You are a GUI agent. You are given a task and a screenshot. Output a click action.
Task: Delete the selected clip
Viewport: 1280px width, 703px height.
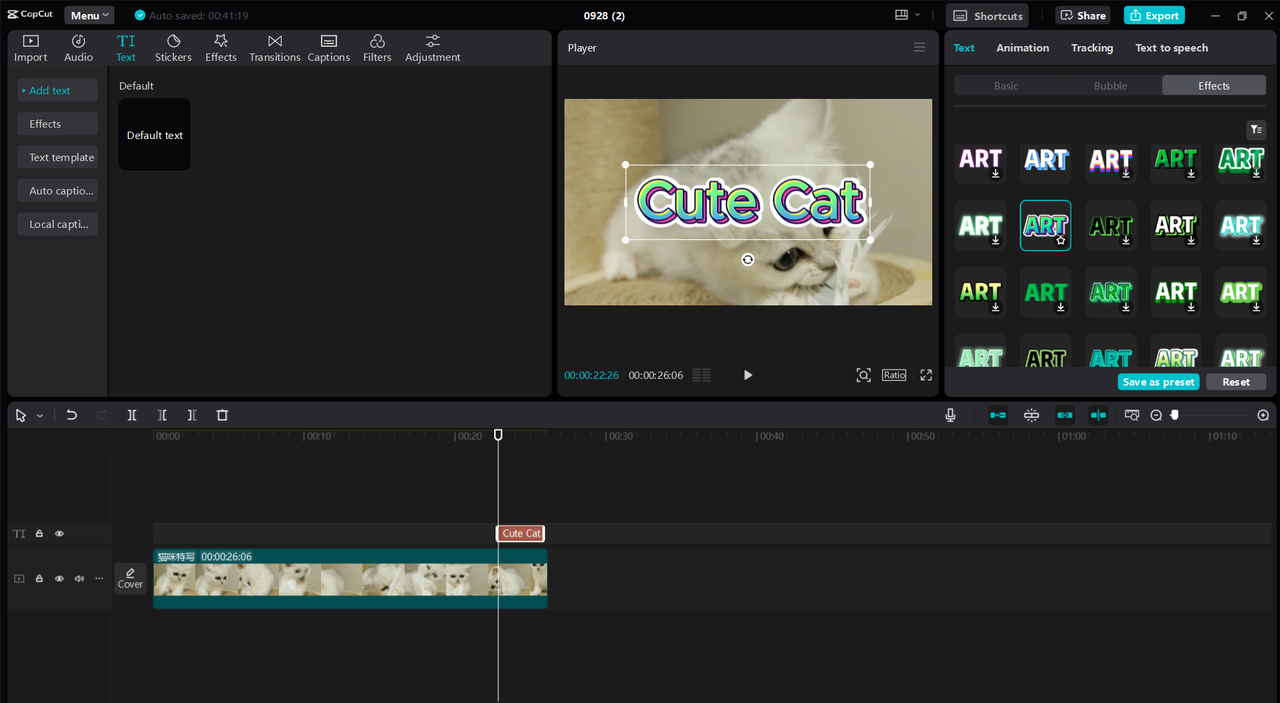click(x=222, y=415)
